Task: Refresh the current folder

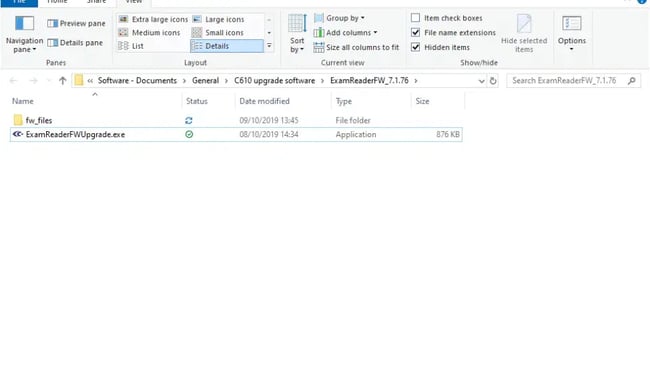Action: tap(493, 81)
